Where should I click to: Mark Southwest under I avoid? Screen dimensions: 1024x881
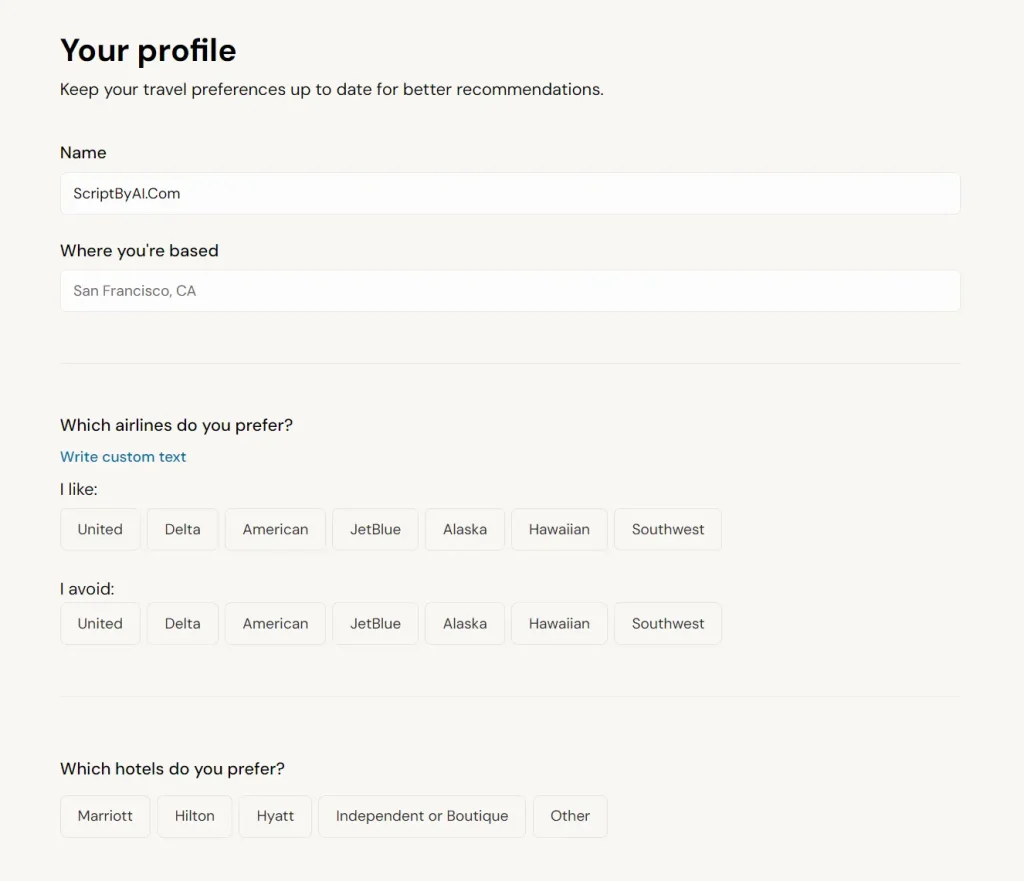click(x=668, y=624)
